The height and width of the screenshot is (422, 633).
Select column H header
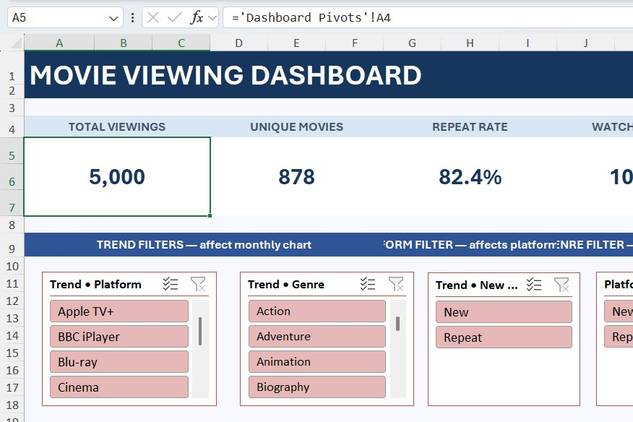(x=470, y=43)
